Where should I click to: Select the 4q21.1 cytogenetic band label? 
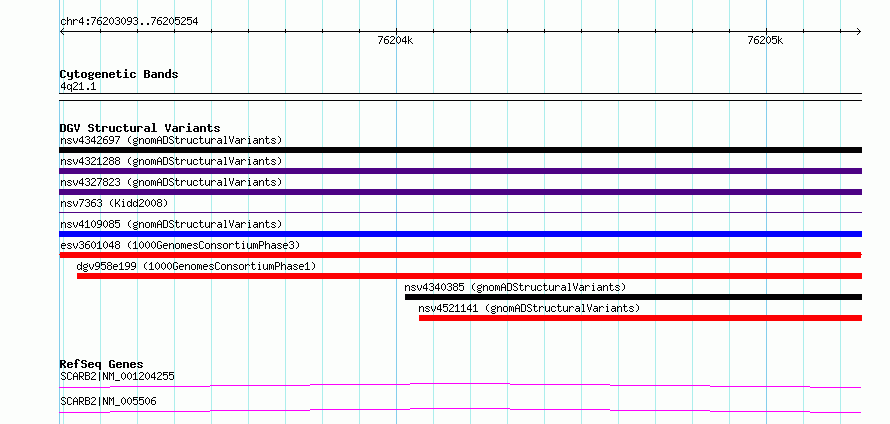[x=78, y=86]
